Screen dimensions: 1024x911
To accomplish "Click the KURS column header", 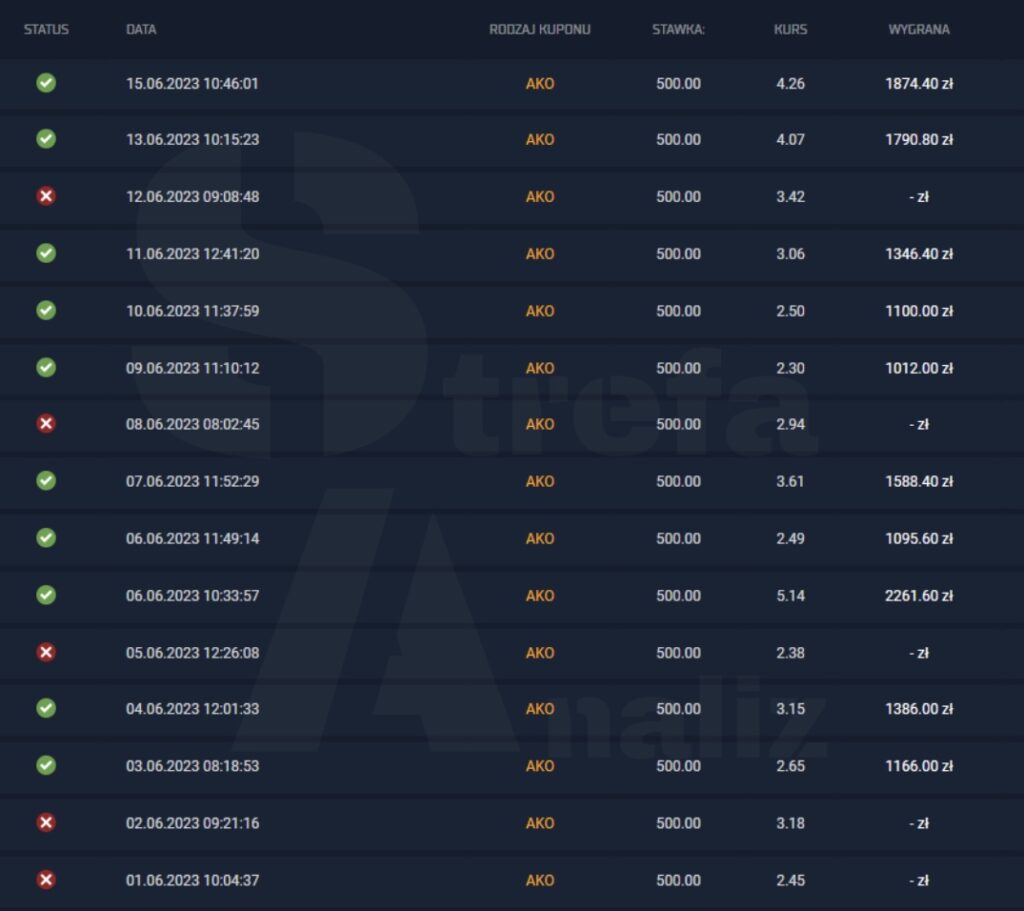I will 791,29.
